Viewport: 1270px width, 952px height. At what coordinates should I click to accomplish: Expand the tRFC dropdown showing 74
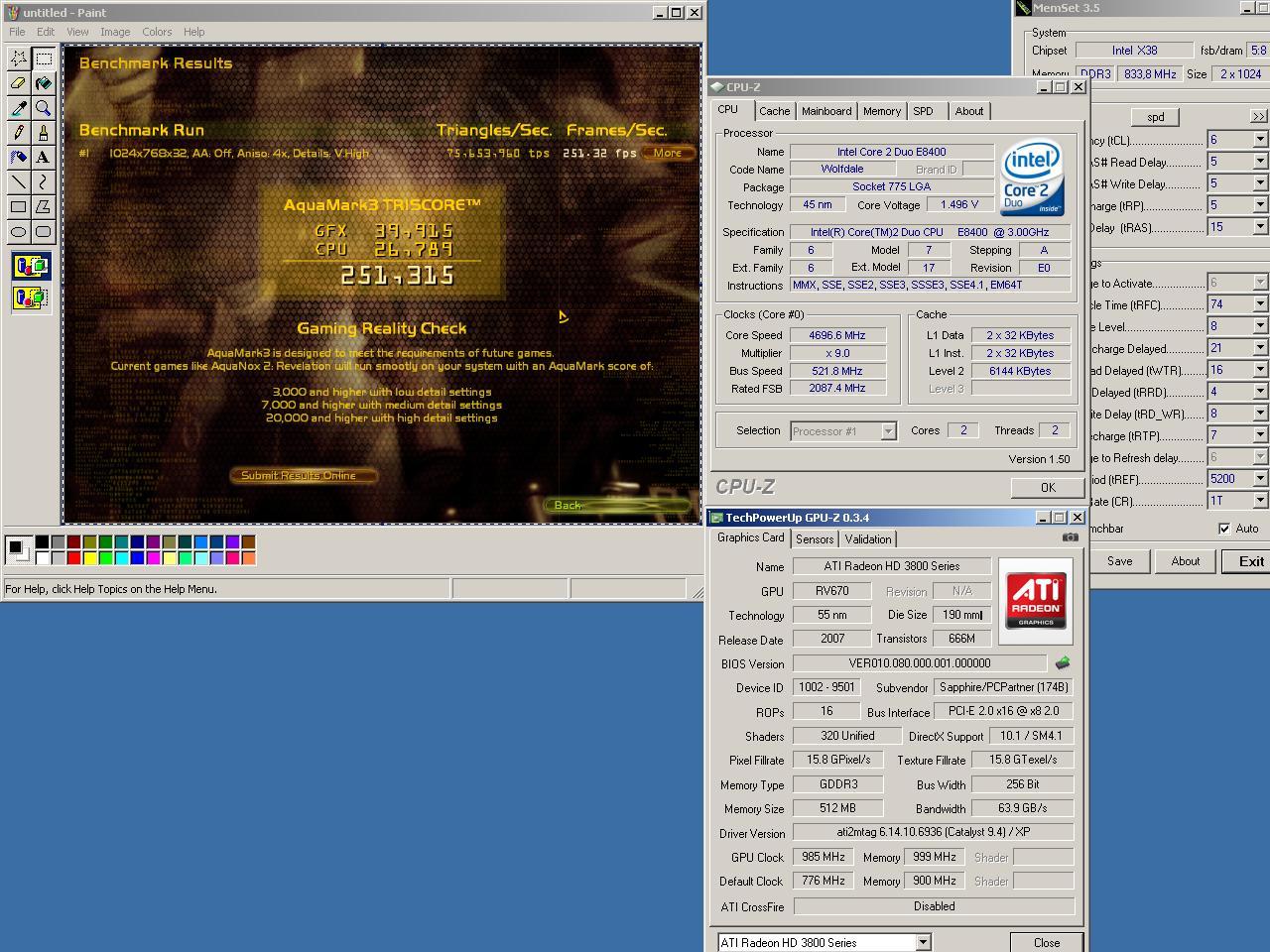point(1260,304)
